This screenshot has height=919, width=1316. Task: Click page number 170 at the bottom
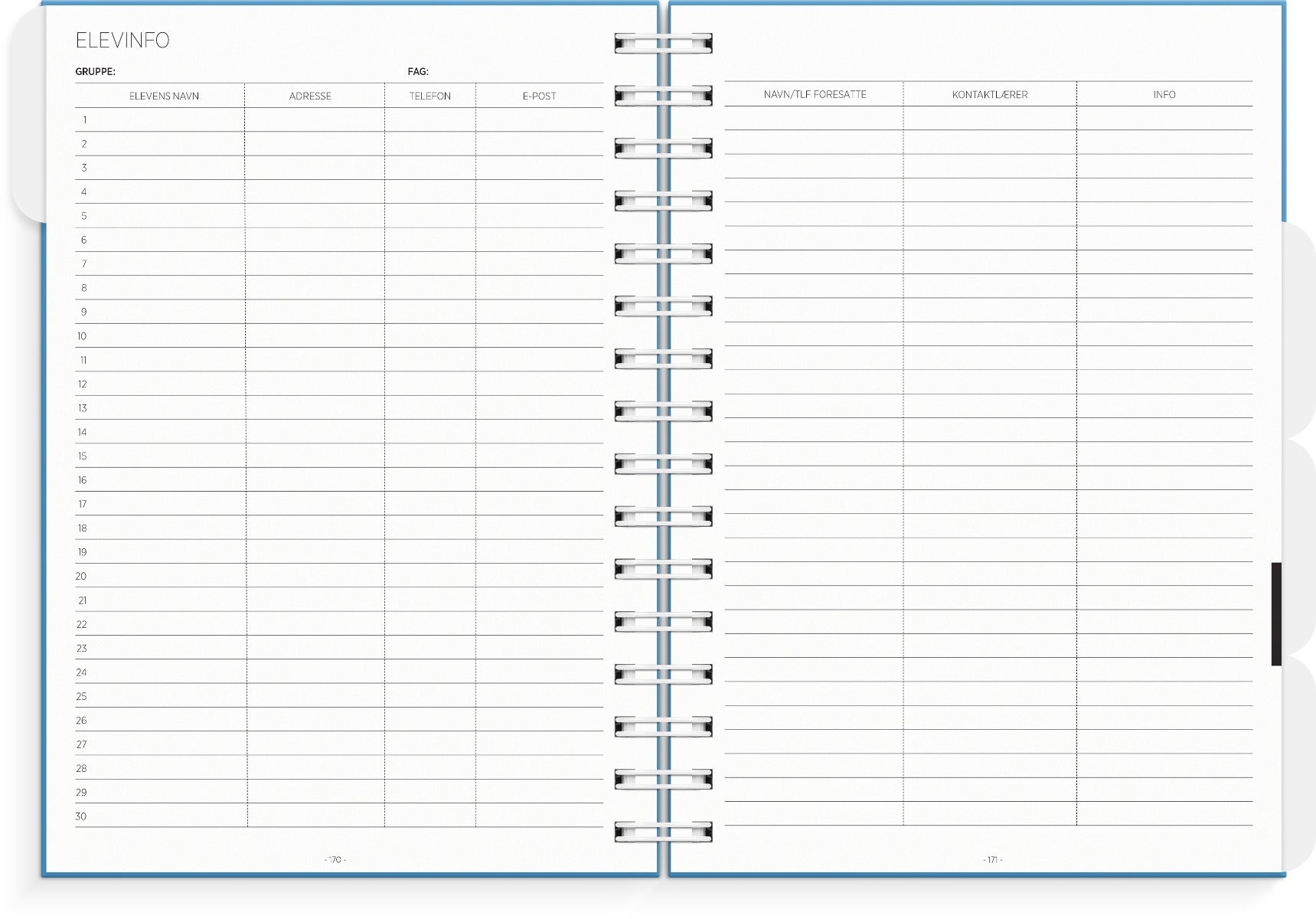click(335, 859)
